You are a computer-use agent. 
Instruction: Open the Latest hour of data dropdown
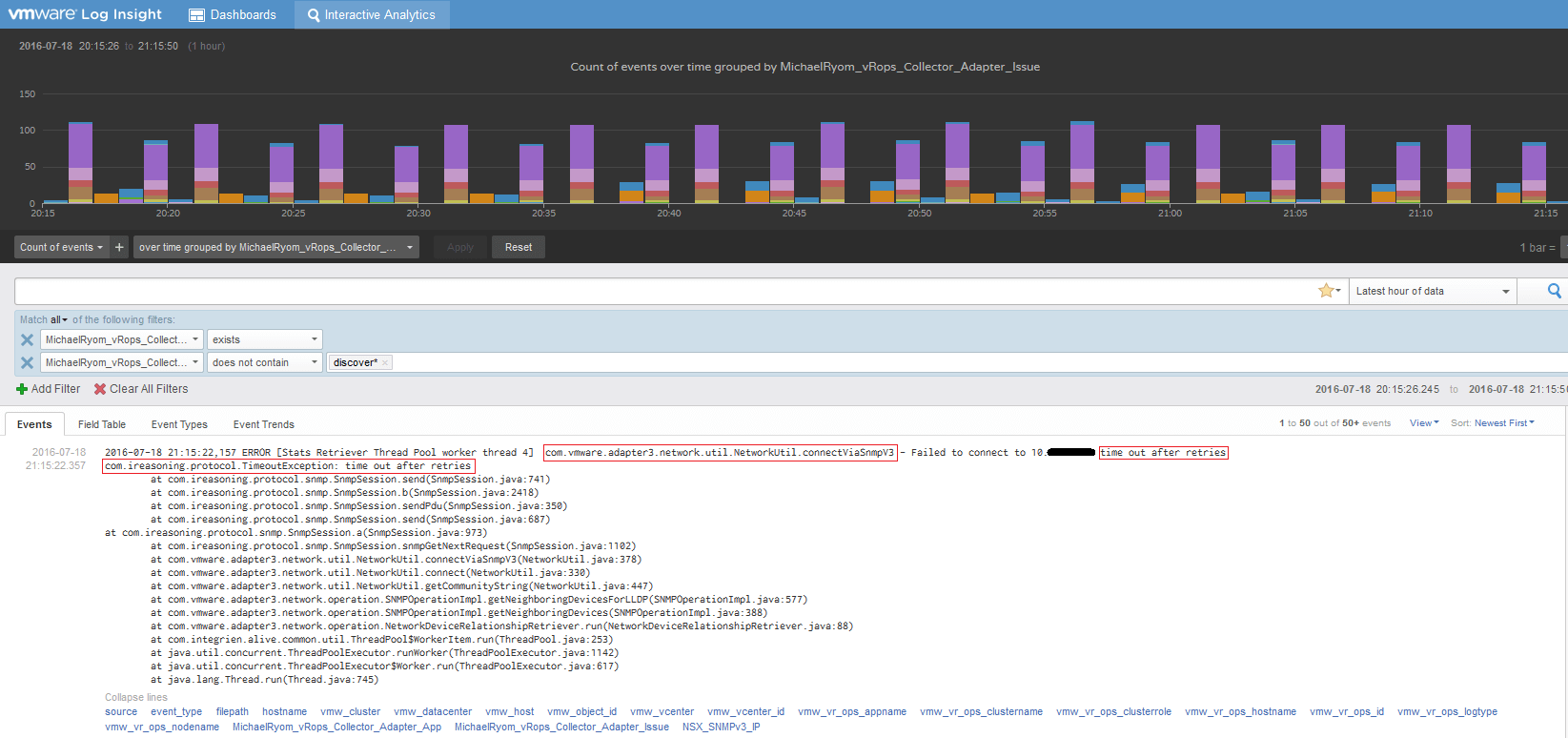pyautogui.click(x=1432, y=291)
